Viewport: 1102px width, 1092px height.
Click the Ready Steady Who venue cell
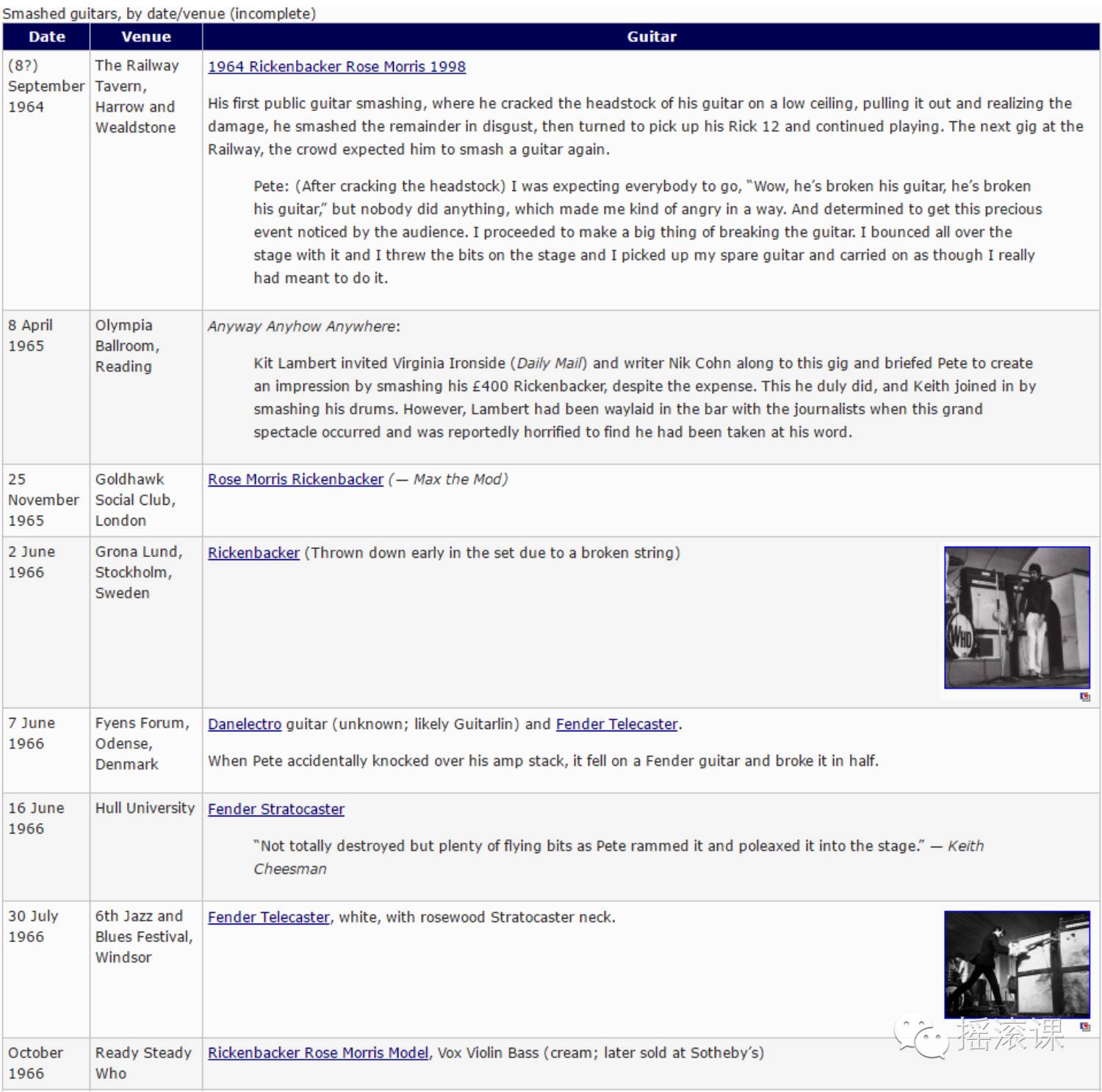click(x=146, y=1063)
